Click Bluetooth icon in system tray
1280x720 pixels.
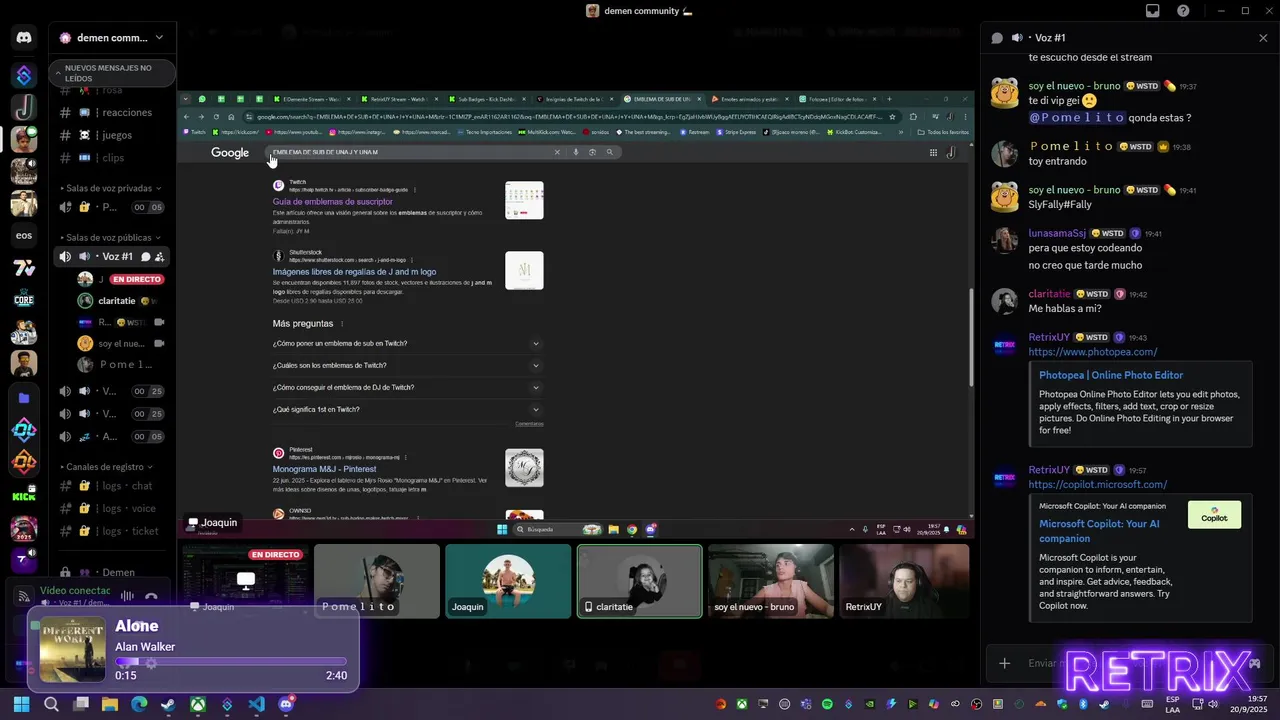coord(1083,704)
